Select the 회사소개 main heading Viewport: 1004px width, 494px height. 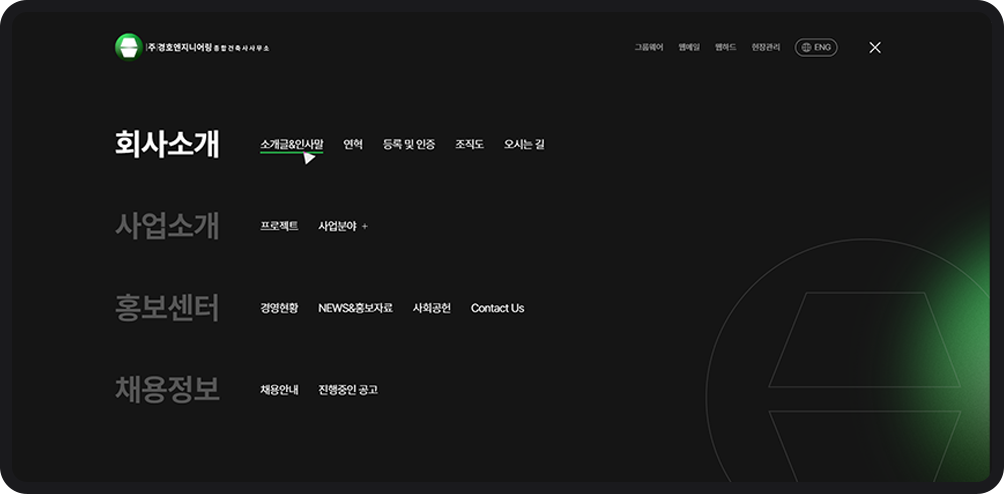click(167, 144)
